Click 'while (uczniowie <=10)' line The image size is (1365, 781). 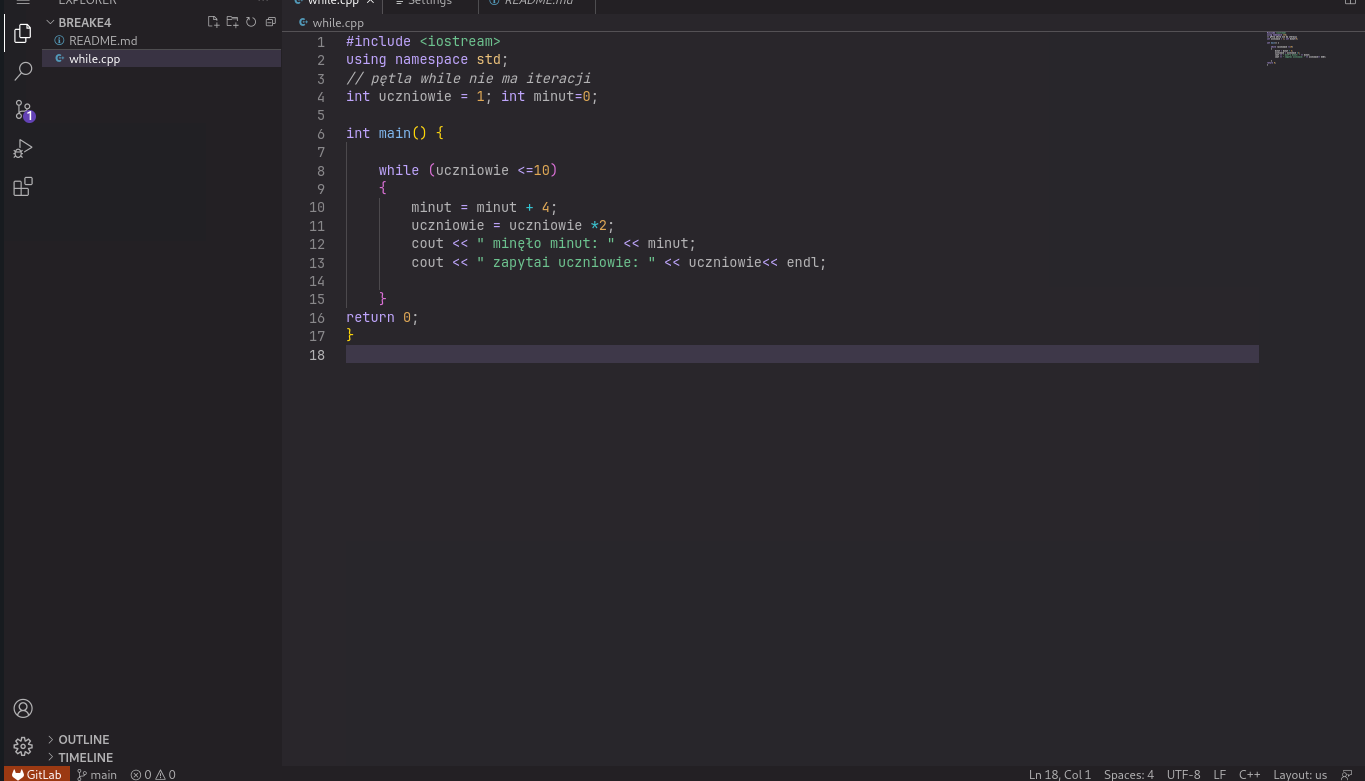point(468,170)
